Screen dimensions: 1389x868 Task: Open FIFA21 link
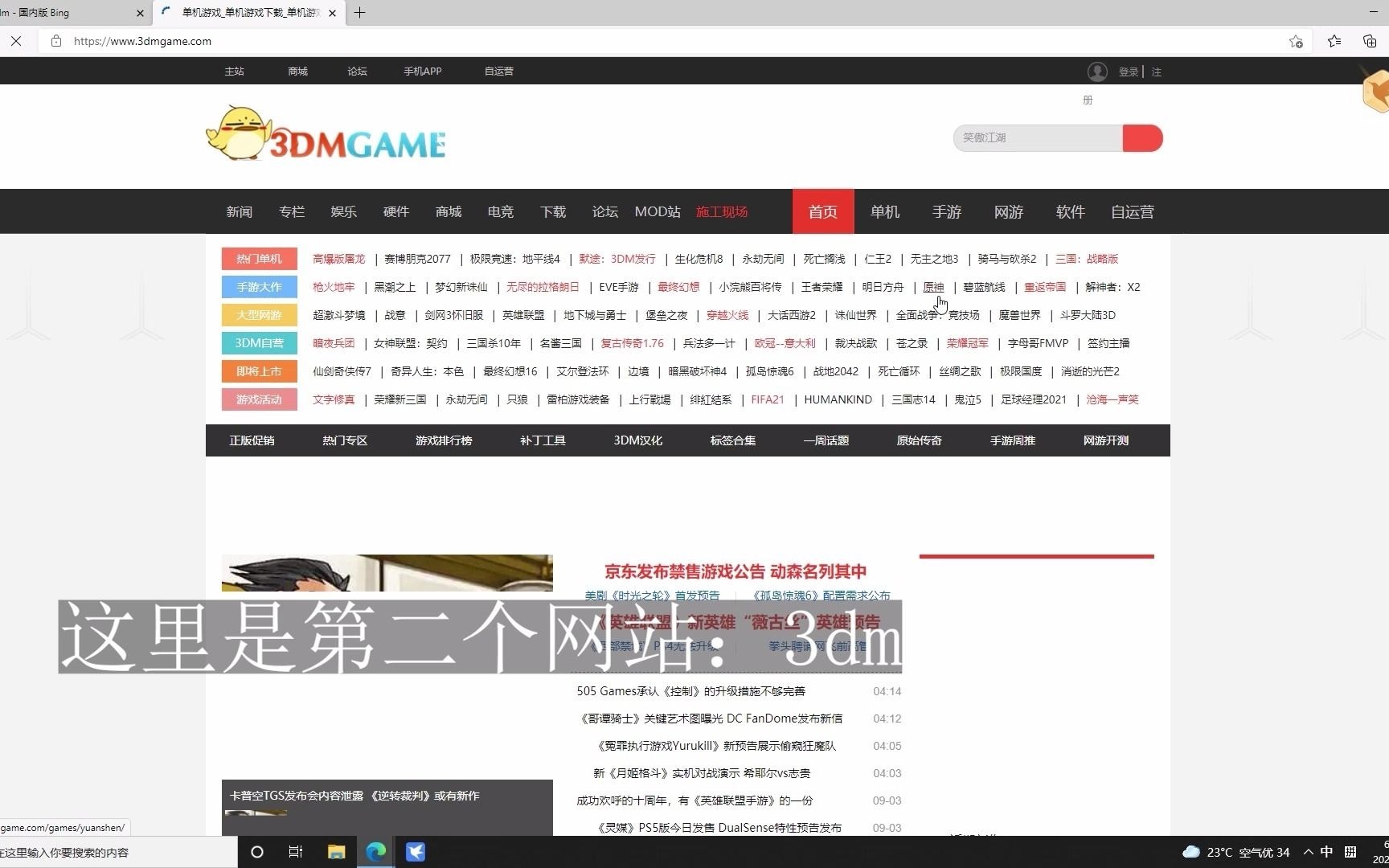point(768,399)
